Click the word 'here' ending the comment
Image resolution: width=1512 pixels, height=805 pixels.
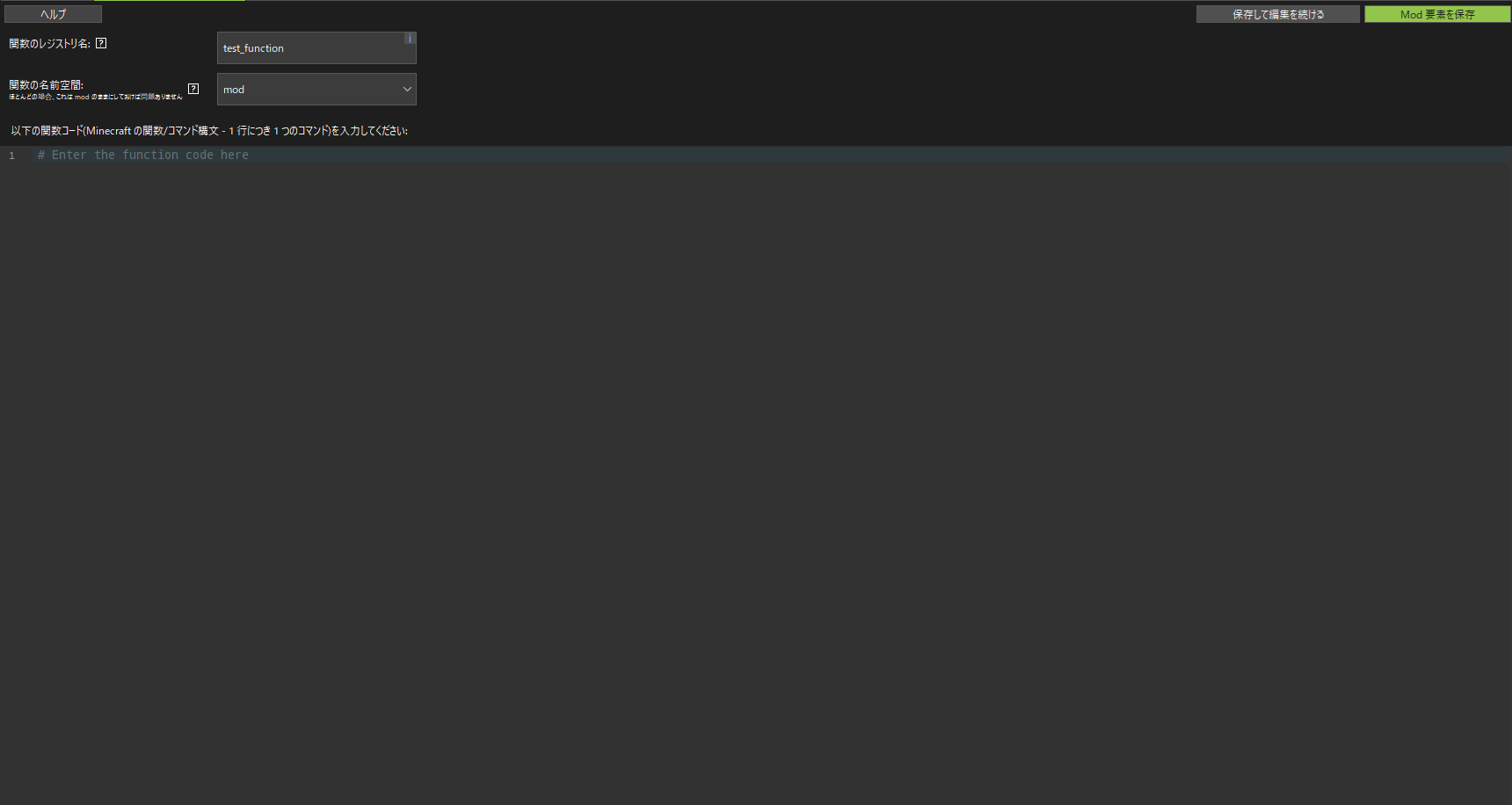tap(234, 155)
